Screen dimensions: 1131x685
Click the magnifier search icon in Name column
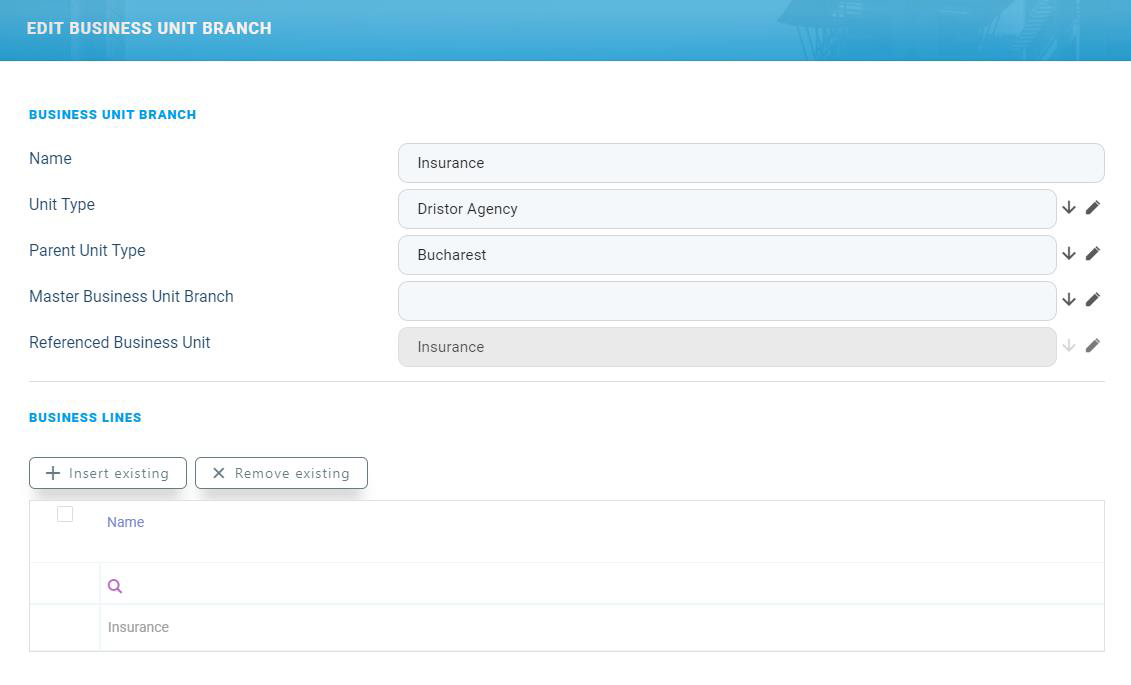[115, 587]
